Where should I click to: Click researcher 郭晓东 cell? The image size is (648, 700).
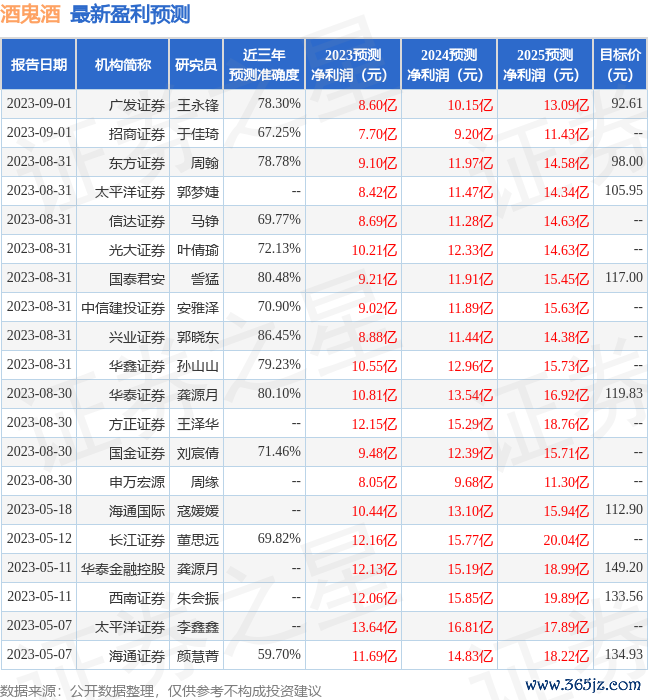tap(198, 337)
